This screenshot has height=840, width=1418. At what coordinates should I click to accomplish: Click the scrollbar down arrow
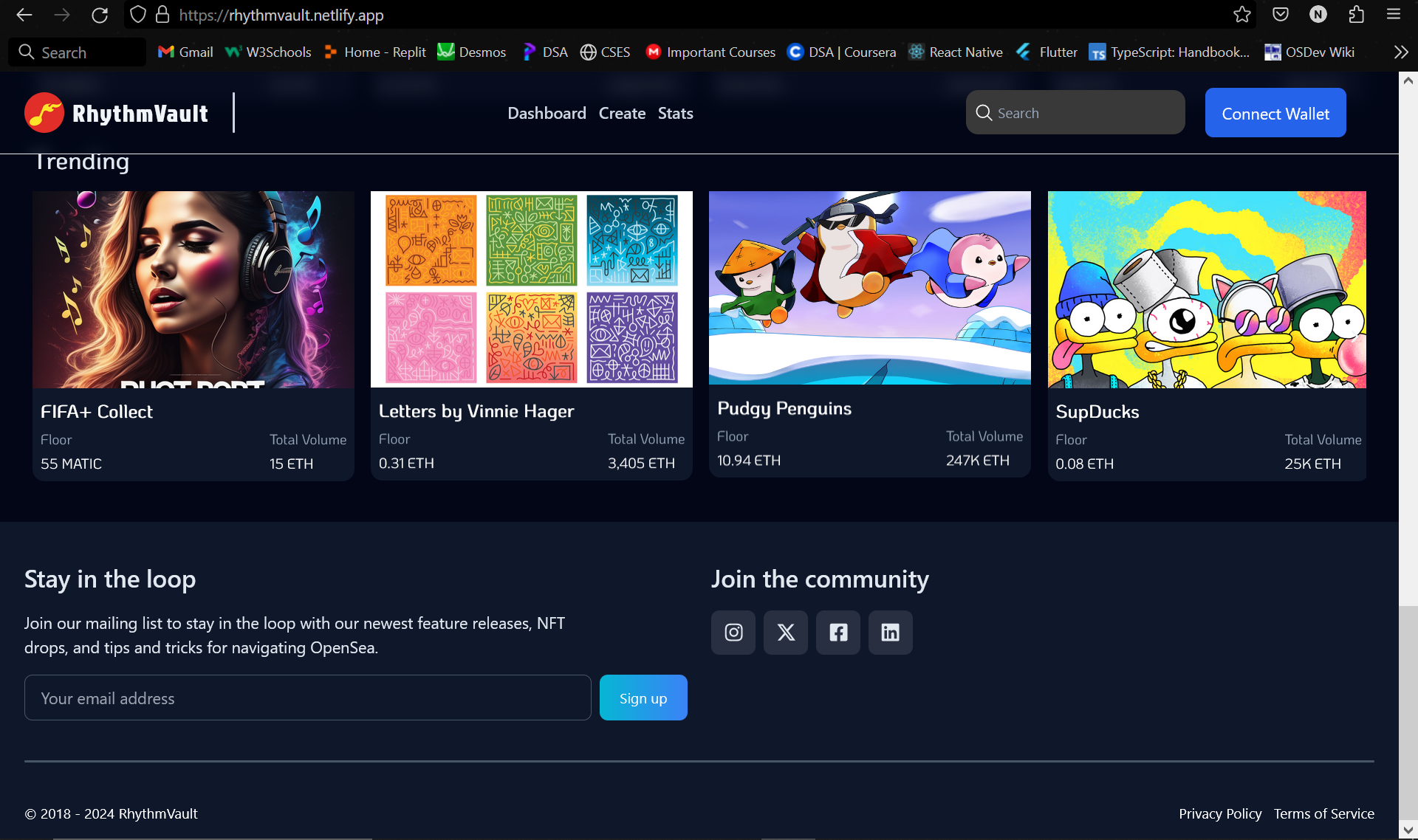point(1408,830)
